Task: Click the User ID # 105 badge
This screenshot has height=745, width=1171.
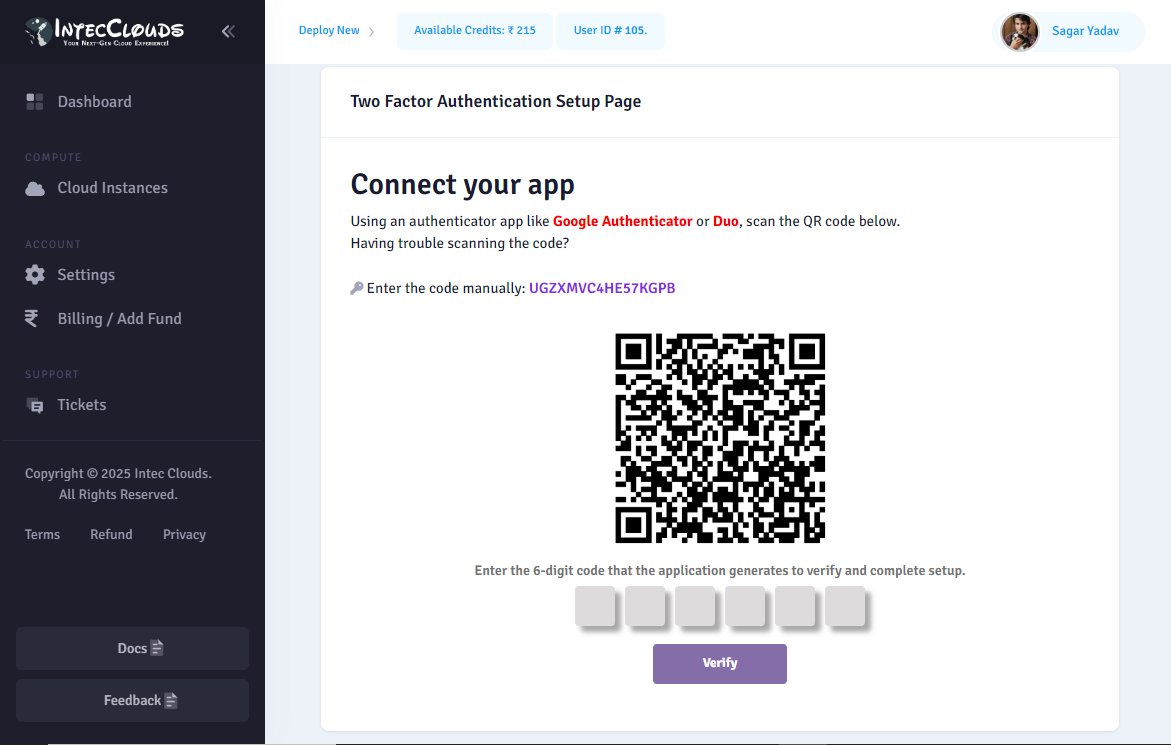Action: pos(610,31)
